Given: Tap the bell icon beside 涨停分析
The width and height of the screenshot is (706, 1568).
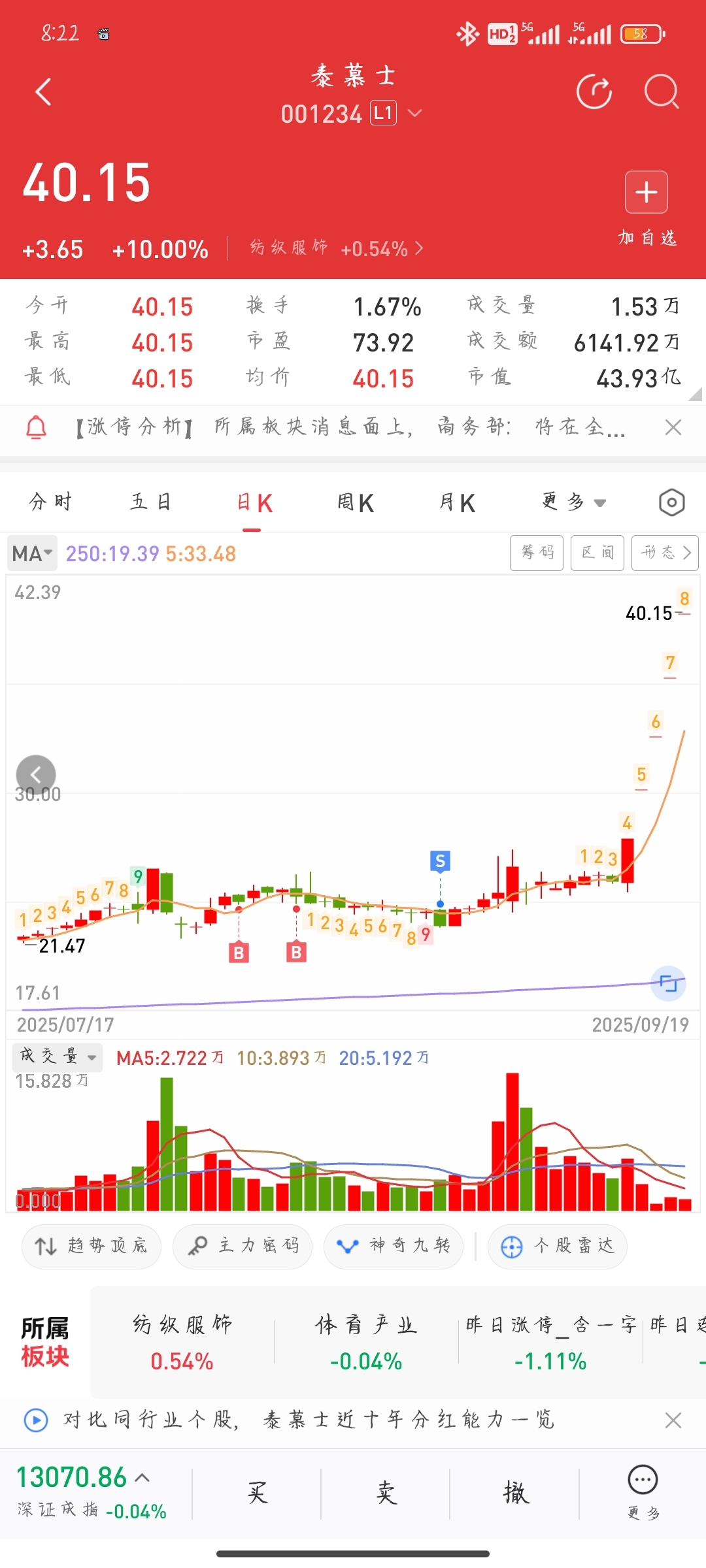Looking at the screenshot, I should pyautogui.click(x=36, y=427).
